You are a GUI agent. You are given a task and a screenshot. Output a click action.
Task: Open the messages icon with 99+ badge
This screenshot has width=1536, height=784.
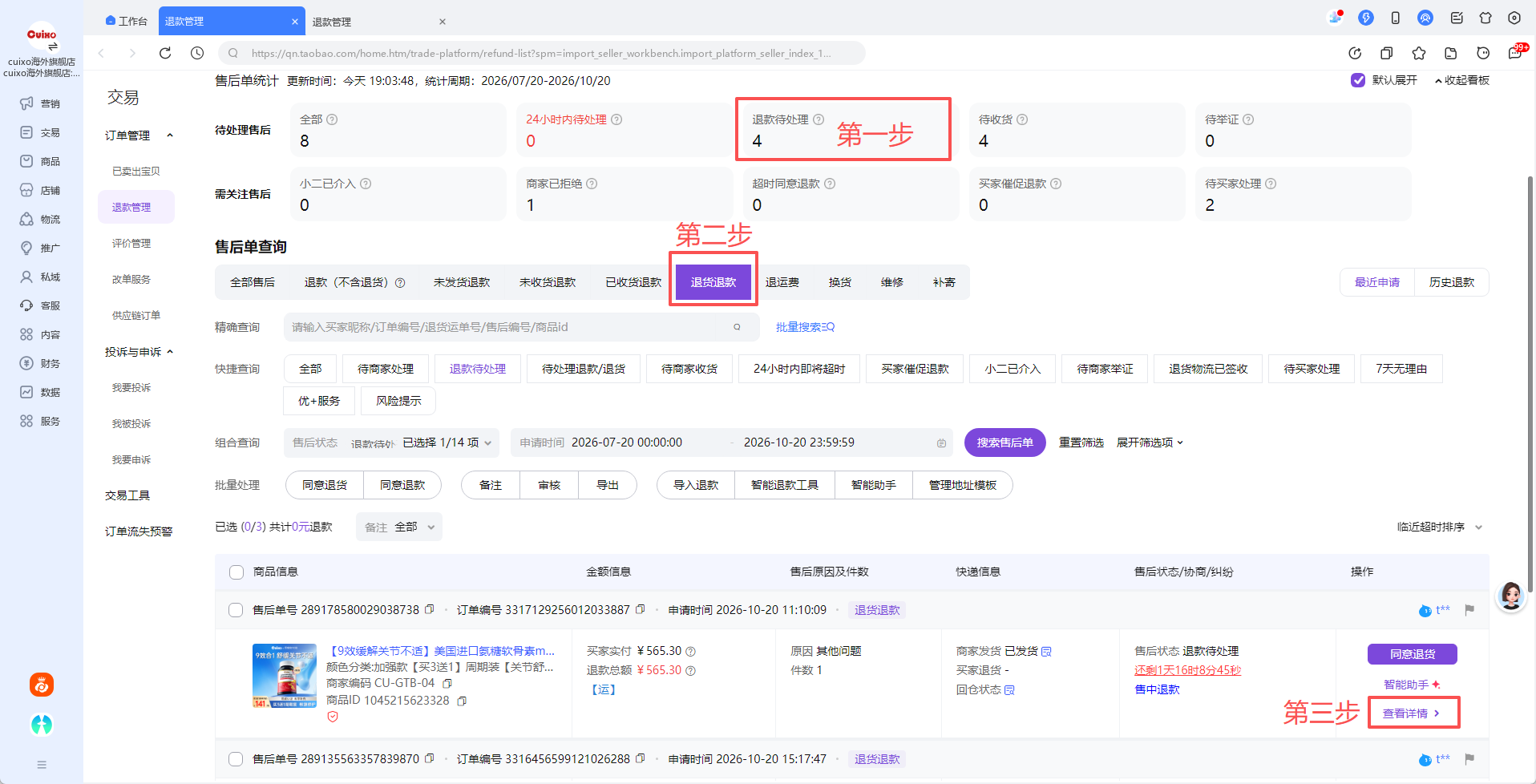pos(1515,53)
